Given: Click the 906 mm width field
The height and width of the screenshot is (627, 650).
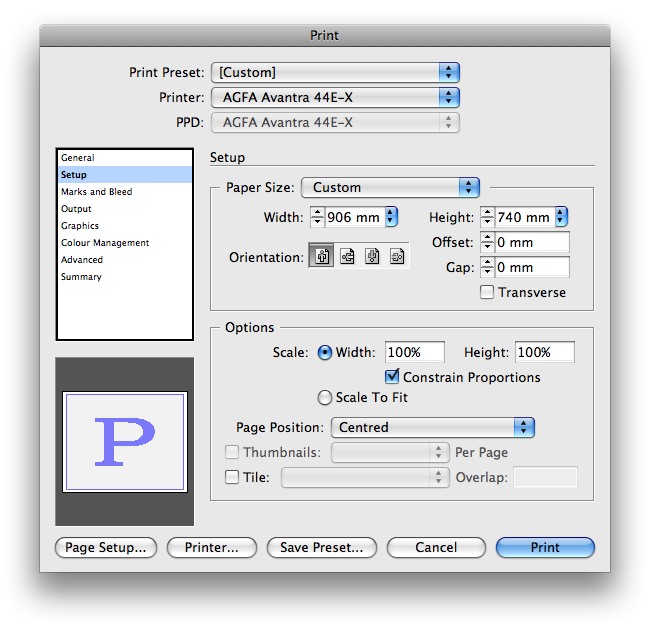Looking at the screenshot, I should [355, 217].
